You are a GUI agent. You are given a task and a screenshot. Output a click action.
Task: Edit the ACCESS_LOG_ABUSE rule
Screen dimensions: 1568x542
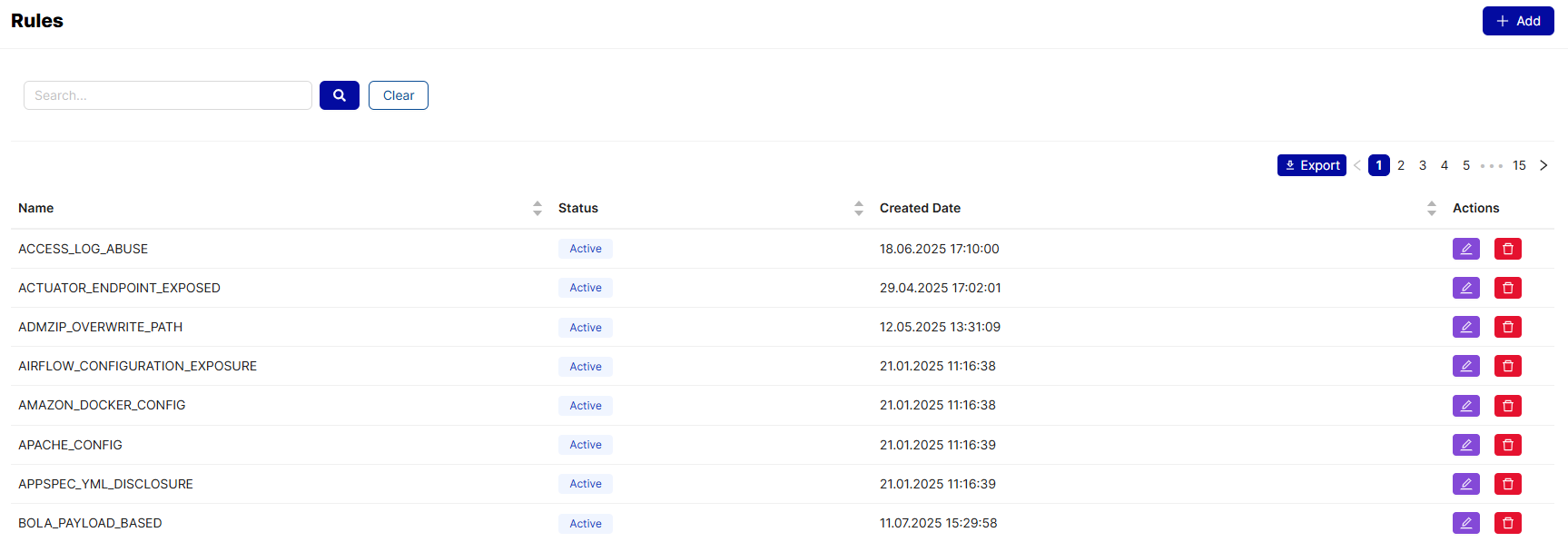tap(1465, 249)
